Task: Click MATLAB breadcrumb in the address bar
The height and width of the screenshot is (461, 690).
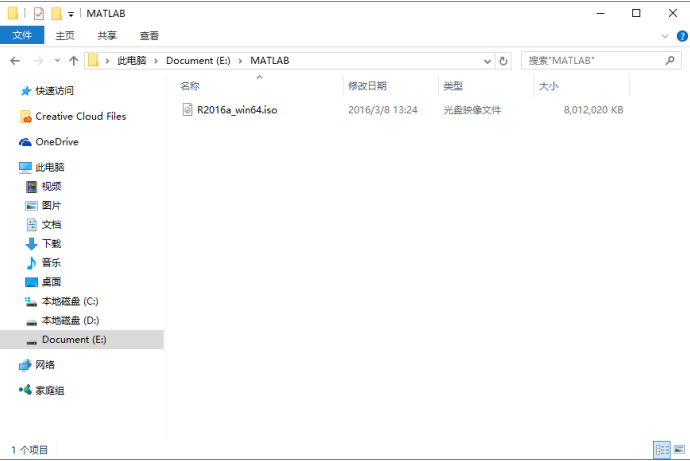Action: tap(270, 61)
